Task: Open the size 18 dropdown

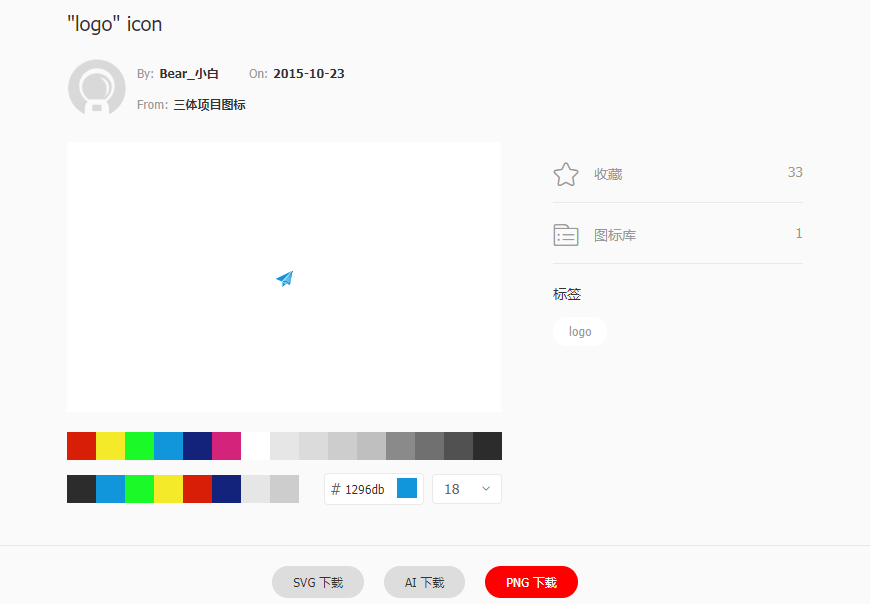Action: [x=467, y=489]
